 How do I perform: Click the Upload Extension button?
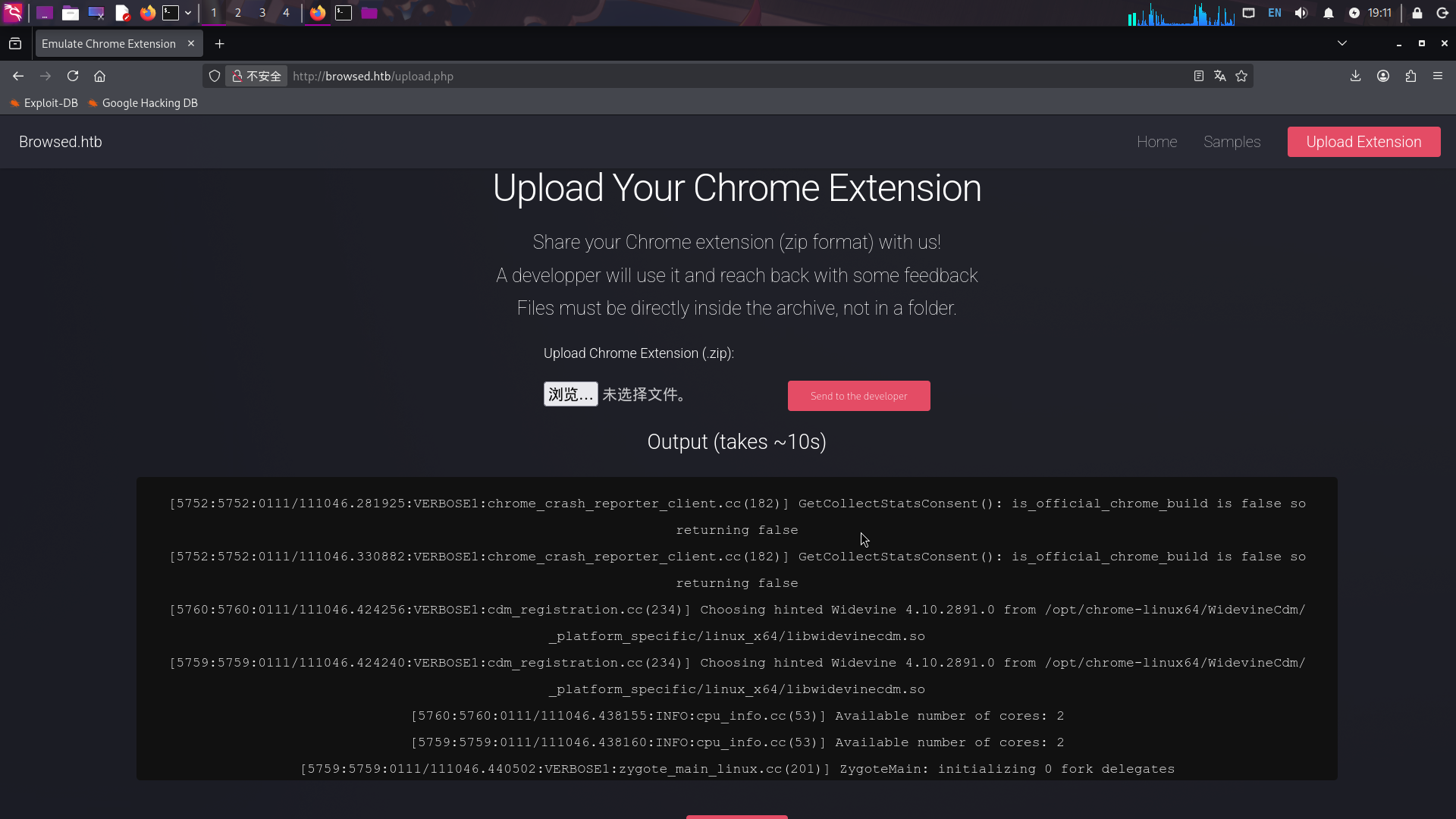1363,142
